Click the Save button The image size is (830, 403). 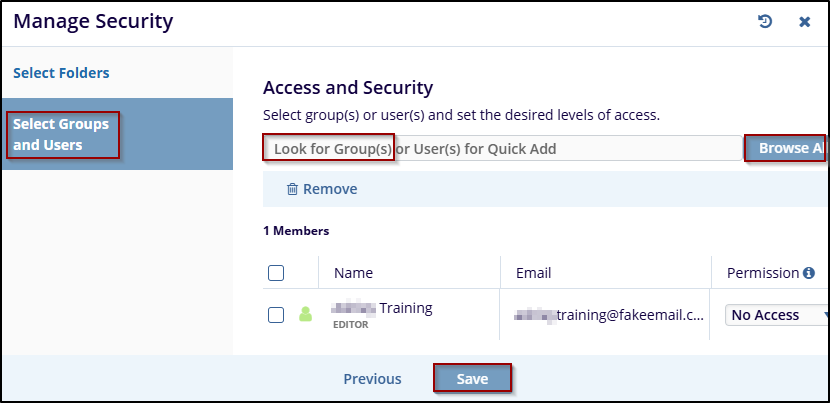(x=472, y=379)
